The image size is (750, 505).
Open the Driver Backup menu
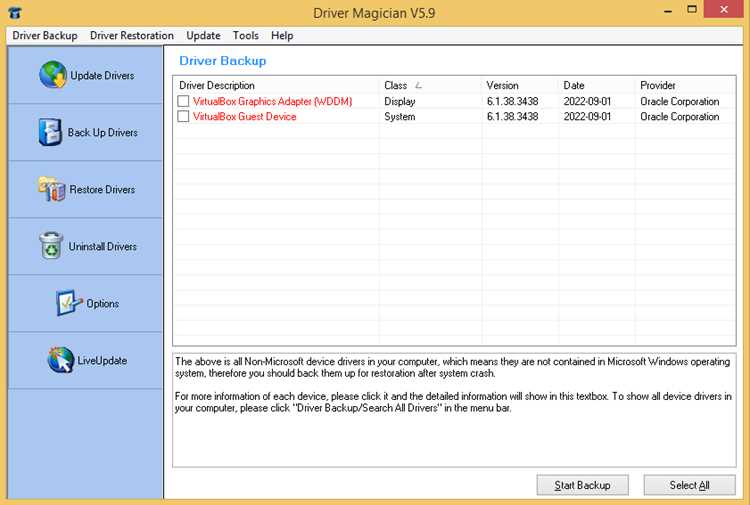pos(45,35)
